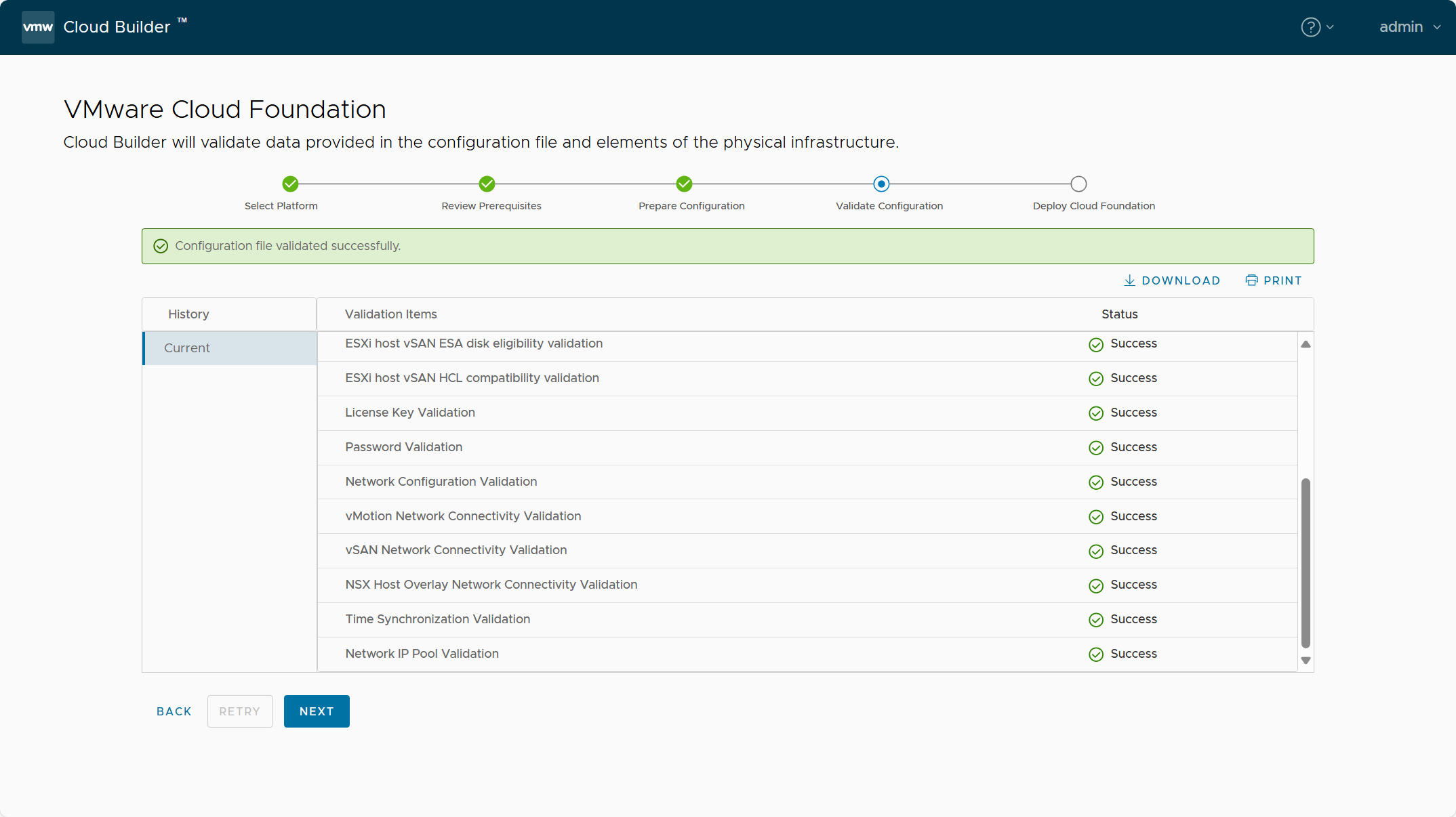Click the Deploy Cloud Foundation step label
Viewport: 1456px width, 817px height.
point(1093,206)
